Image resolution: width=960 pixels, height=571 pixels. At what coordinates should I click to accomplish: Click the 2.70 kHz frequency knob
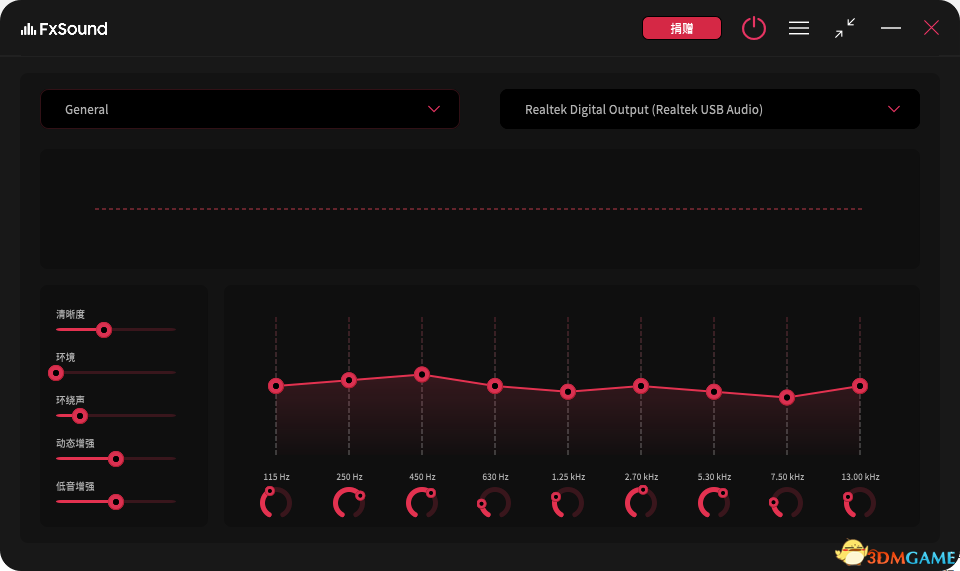[640, 503]
